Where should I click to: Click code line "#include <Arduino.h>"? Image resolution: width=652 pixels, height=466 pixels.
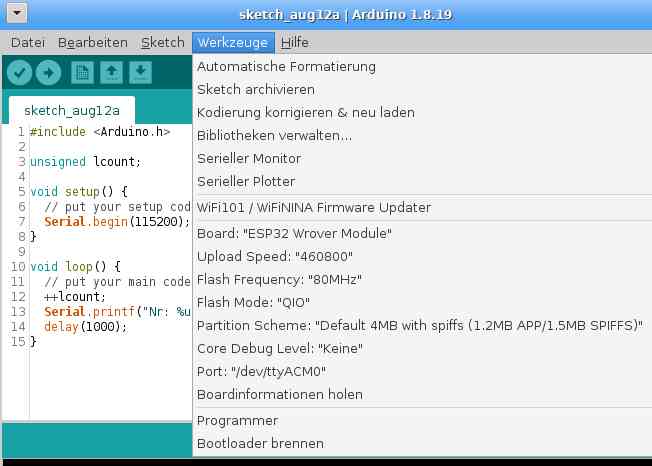(100, 132)
